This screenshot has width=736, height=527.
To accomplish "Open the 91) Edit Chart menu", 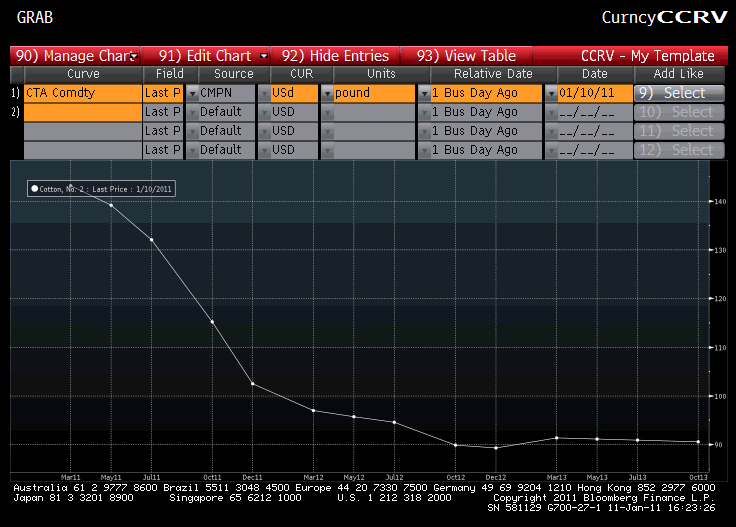I will coord(205,56).
